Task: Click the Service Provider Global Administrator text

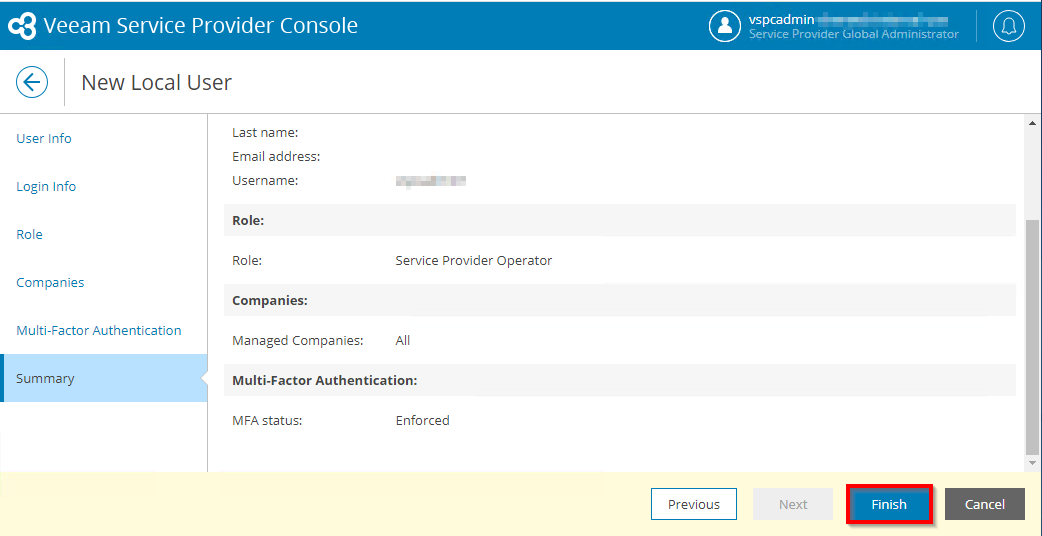Action: [854, 34]
